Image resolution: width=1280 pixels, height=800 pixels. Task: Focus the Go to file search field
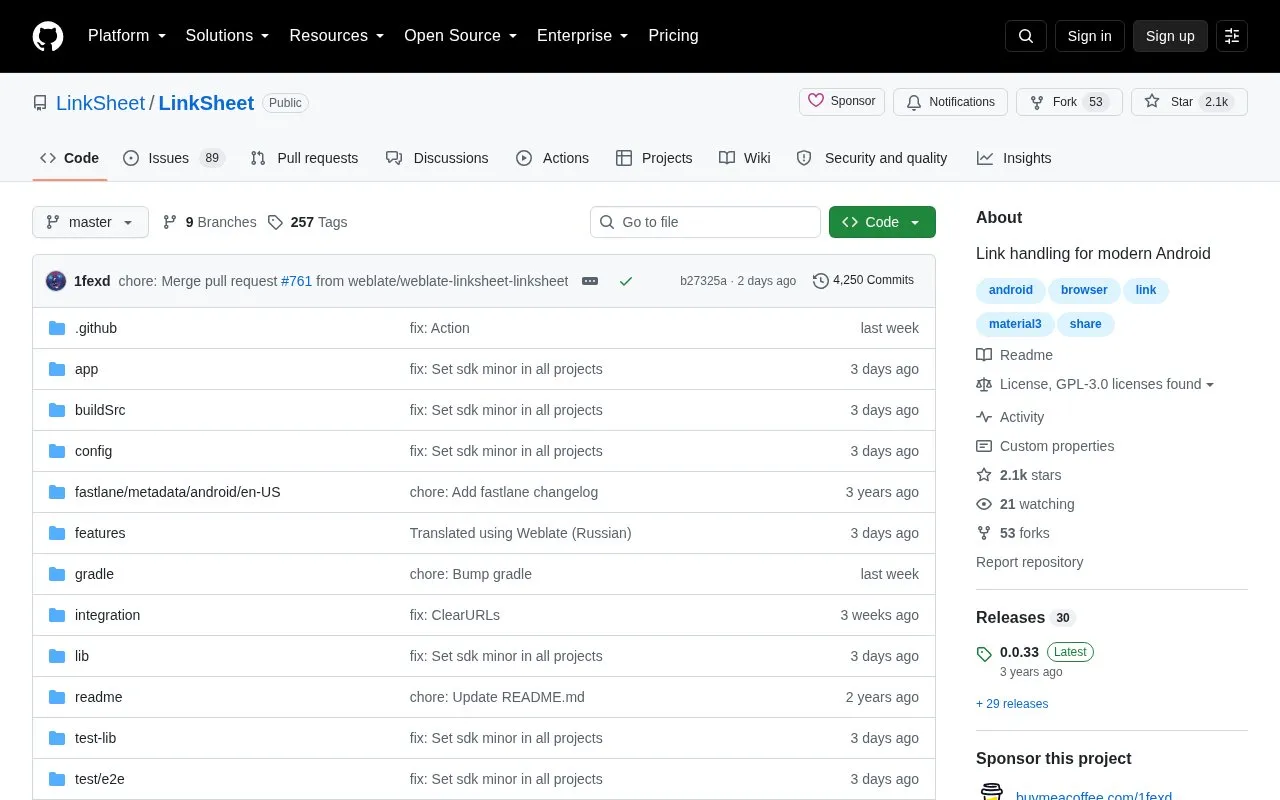coord(705,222)
